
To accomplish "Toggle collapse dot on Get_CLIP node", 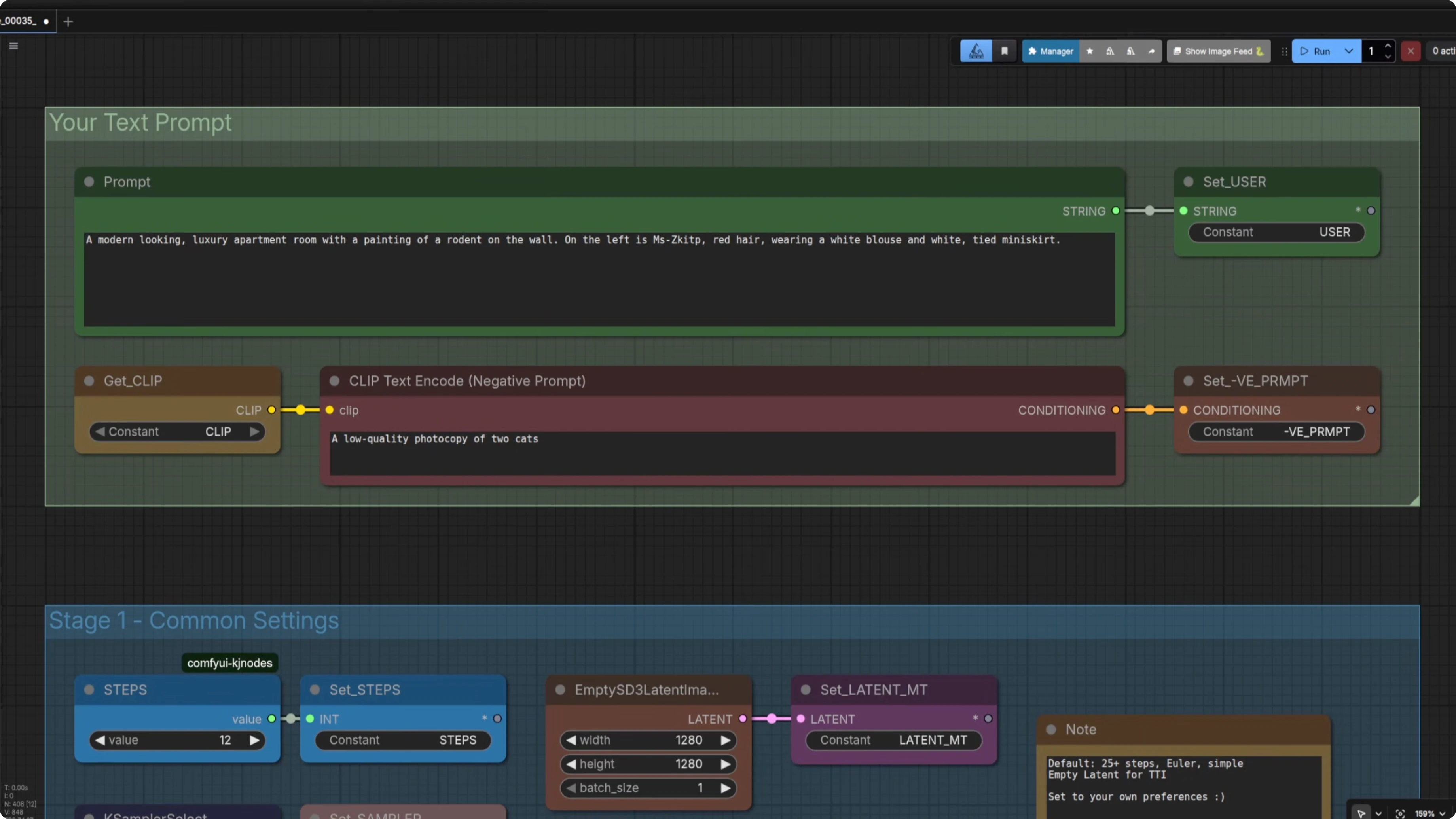I will point(89,380).
